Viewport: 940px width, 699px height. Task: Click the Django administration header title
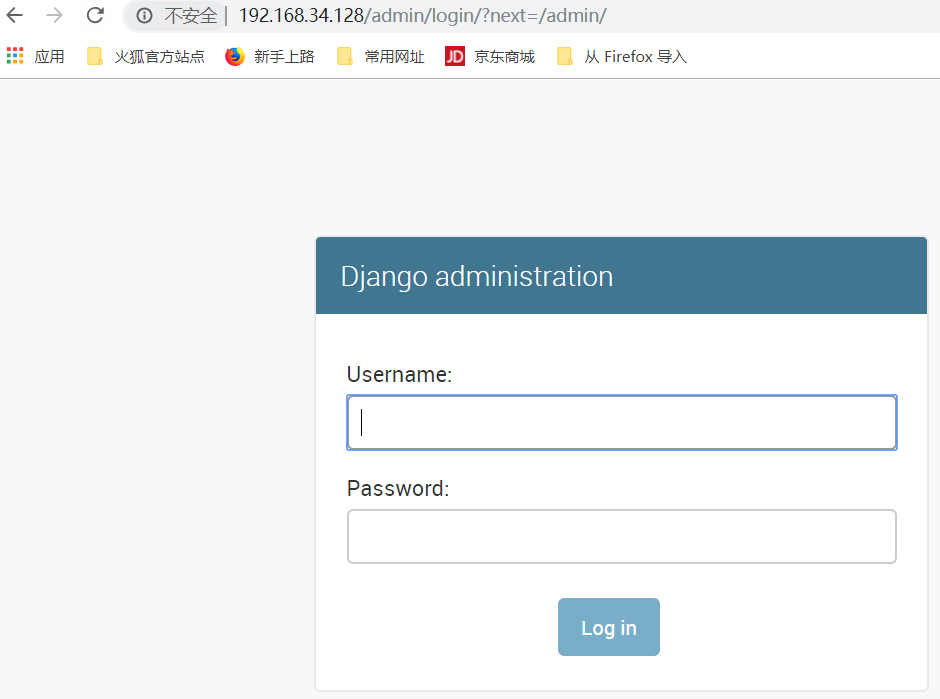(477, 276)
